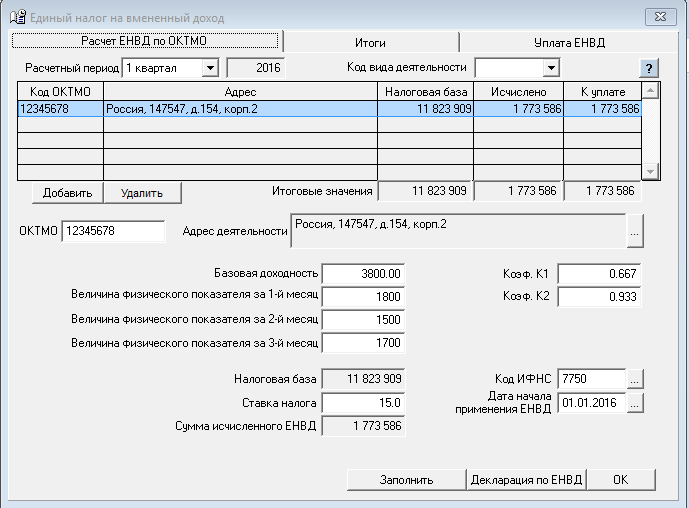The height and width of the screenshot is (508, 689).
Task: Close the ЕНВД dialog window
Action: tap(659, 17)
